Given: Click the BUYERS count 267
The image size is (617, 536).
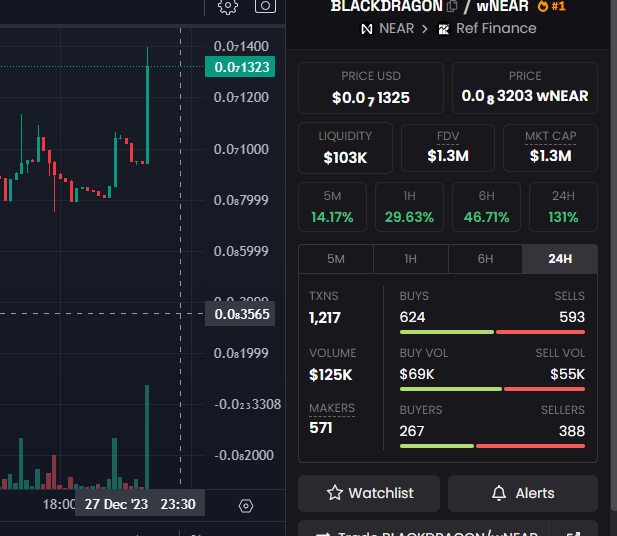Looking at the screenshot, I should 412,431.
